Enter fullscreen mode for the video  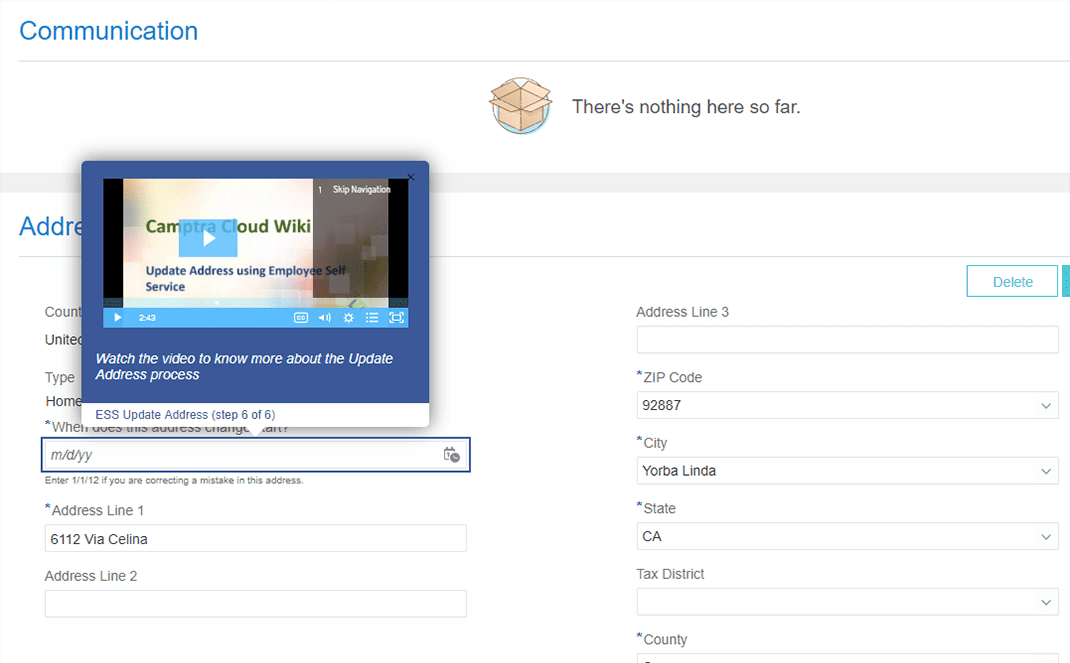(396, 318)
